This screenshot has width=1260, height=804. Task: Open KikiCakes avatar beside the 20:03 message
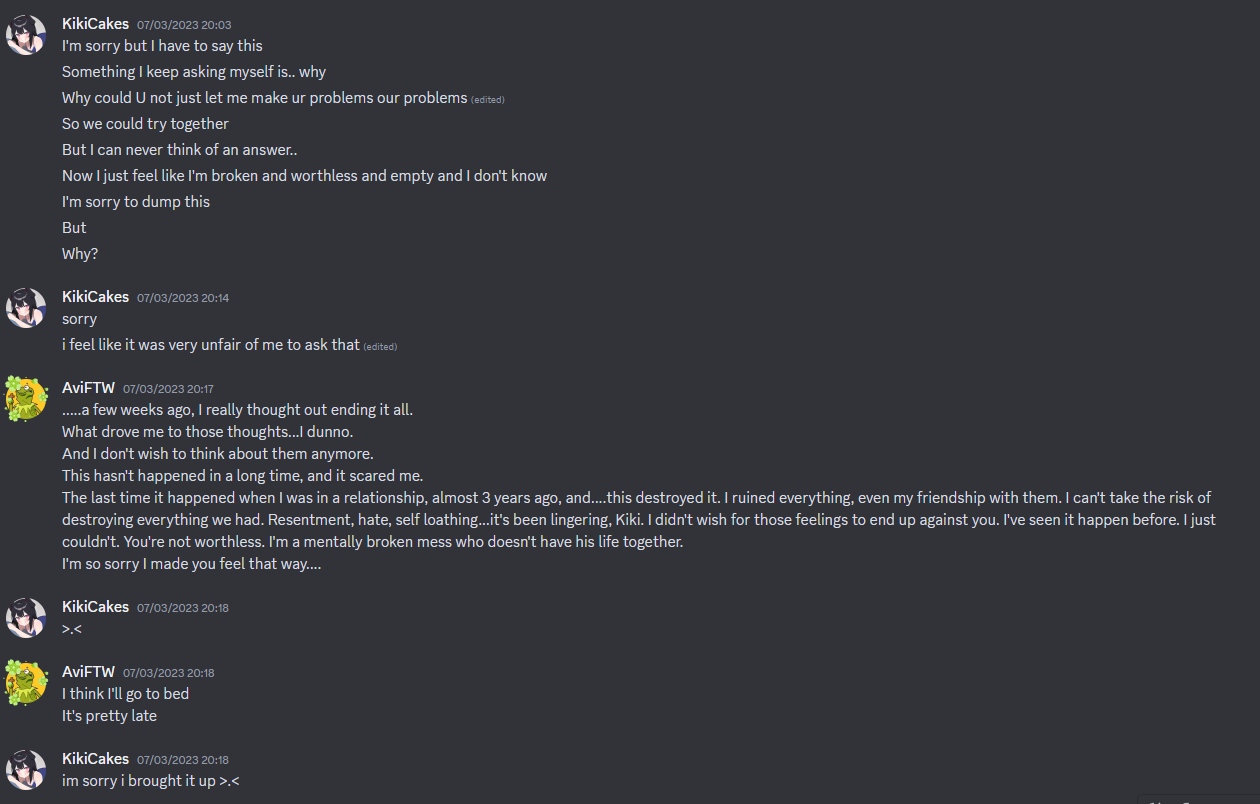[26, 35]
